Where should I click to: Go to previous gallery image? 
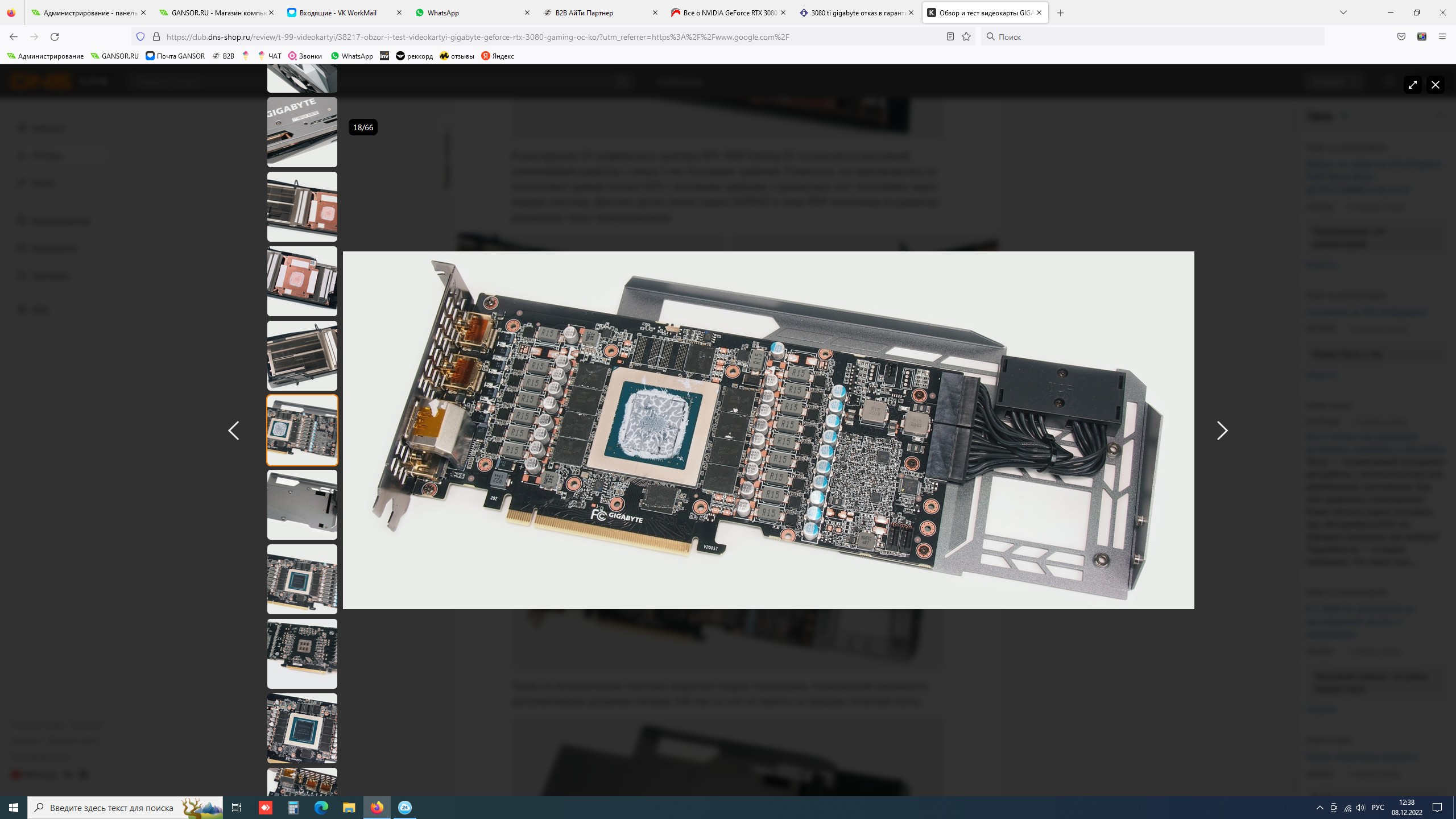[234, 431]
